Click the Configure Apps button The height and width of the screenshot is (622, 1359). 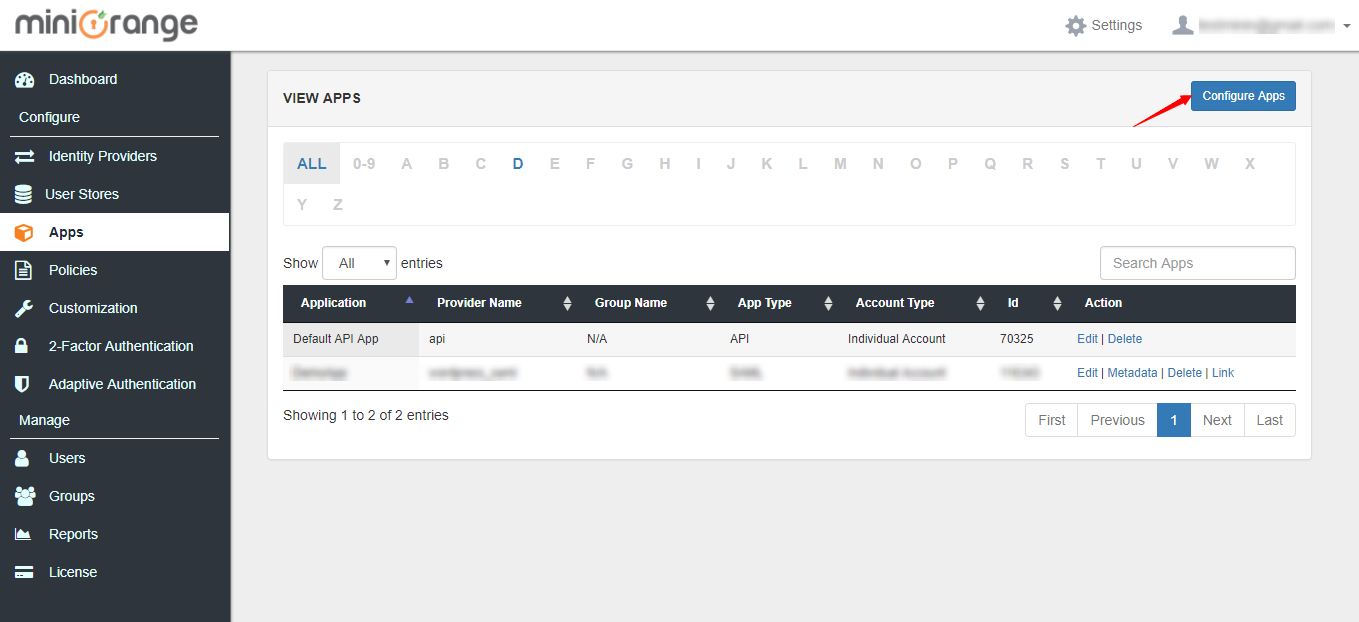point(1243,95)
